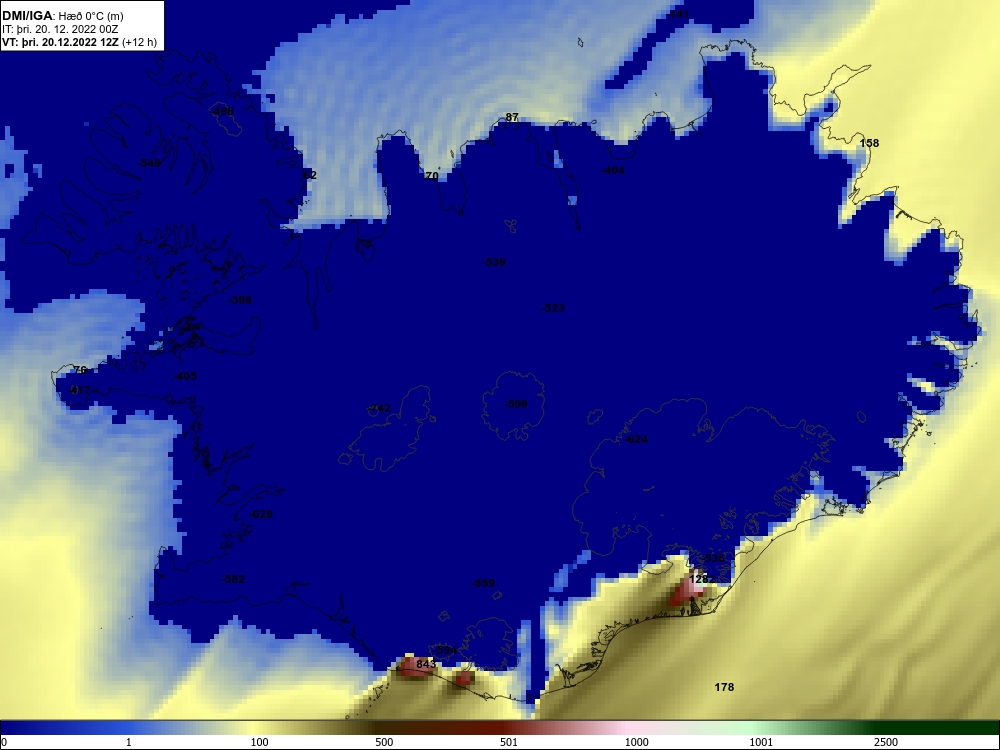Screen dimensions: 1000x750
Task: Click the '178' value over the southern sea
Action: coord(724,687)
